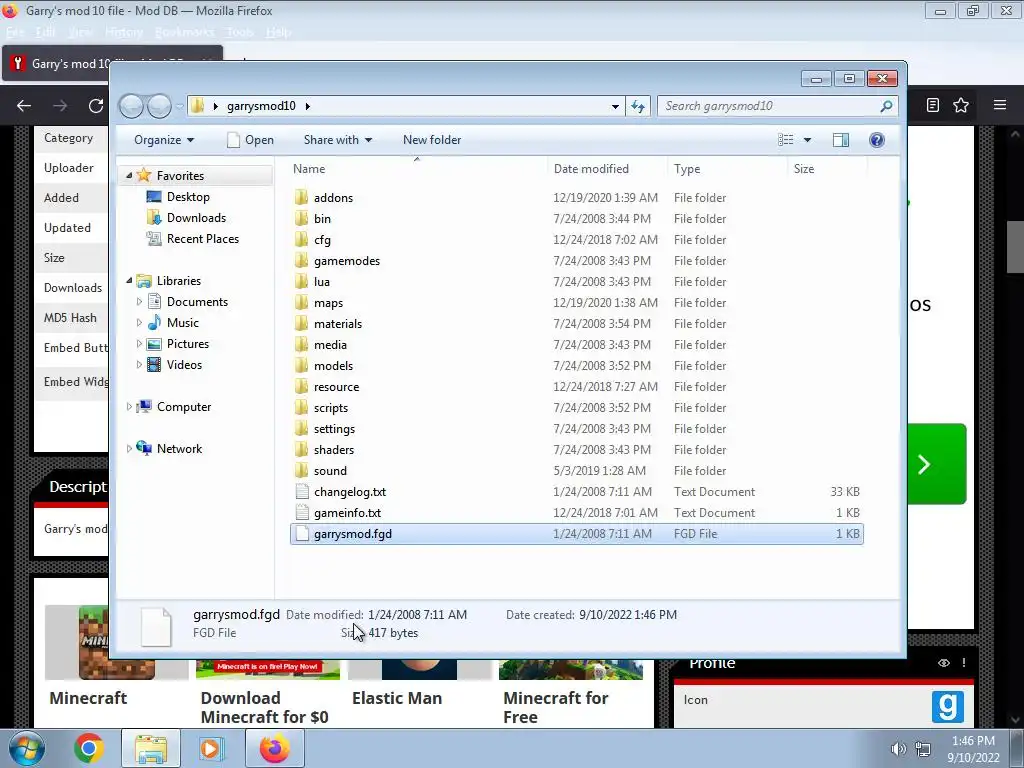
Task: Select the gamemodes folder
Action: pyautogui.click(x=346, y=261)
